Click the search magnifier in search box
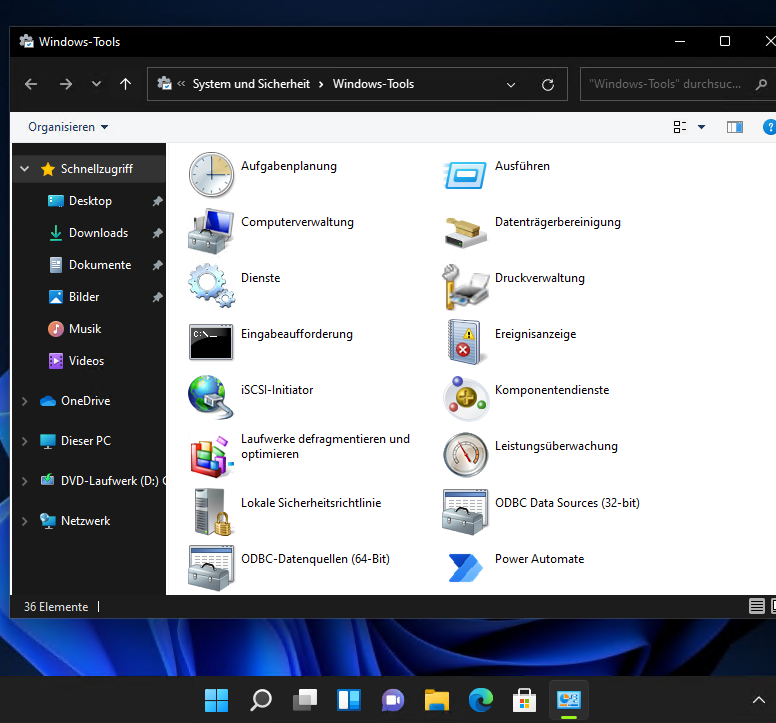The width and height of the screenshot is (776, 723). [761, 85]
